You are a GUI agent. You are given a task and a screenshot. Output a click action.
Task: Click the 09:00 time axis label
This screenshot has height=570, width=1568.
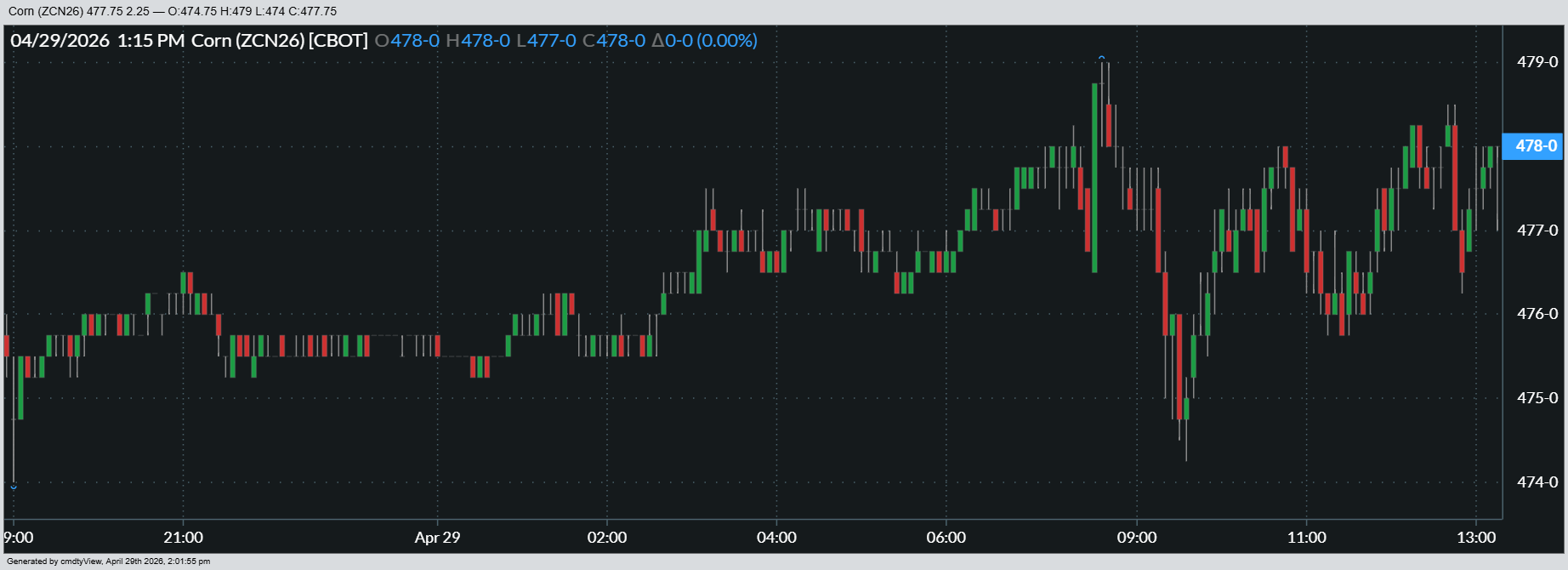1137,538
